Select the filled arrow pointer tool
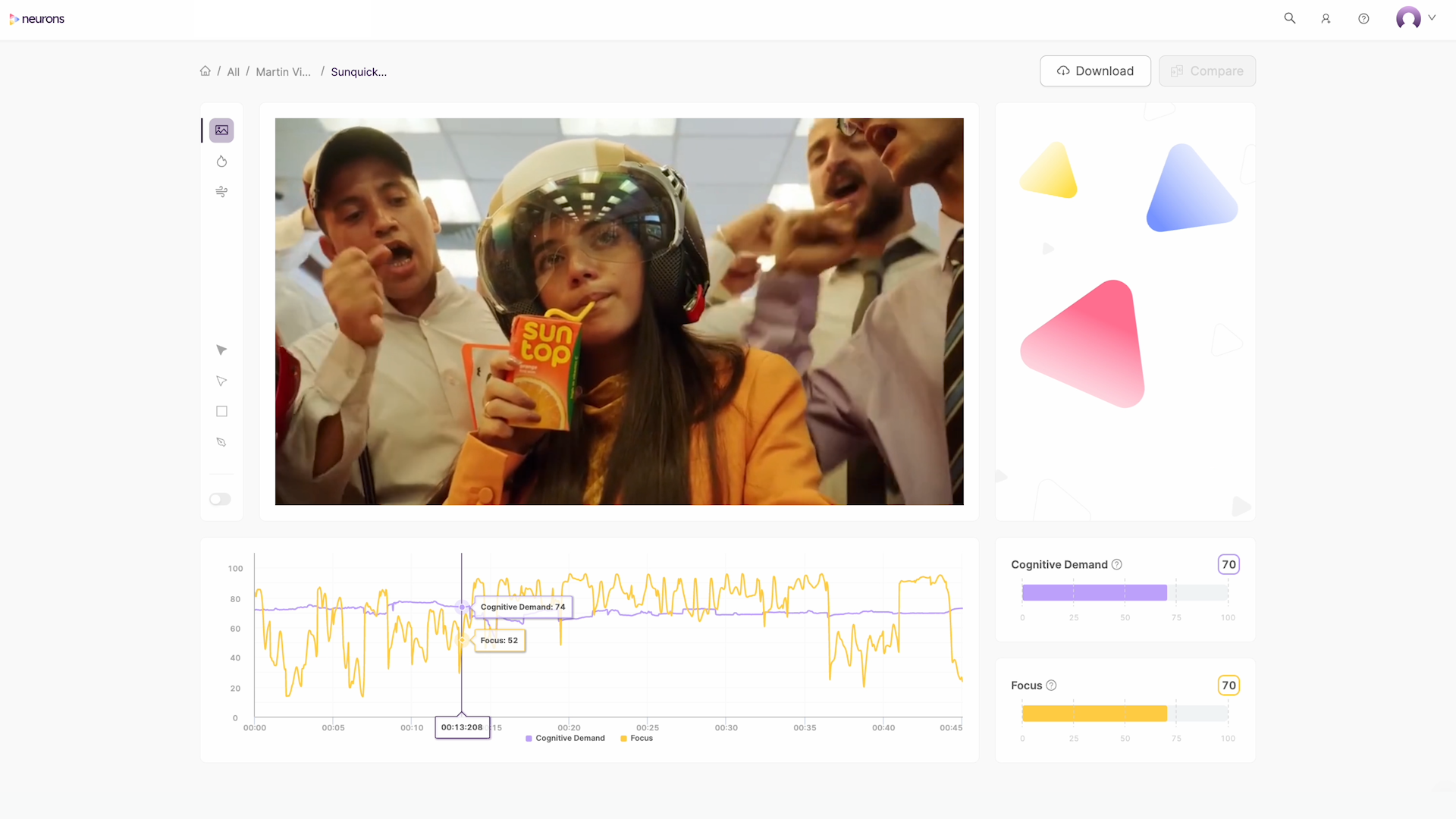Viewport: 1456px width, 819px height. point(221,350)
